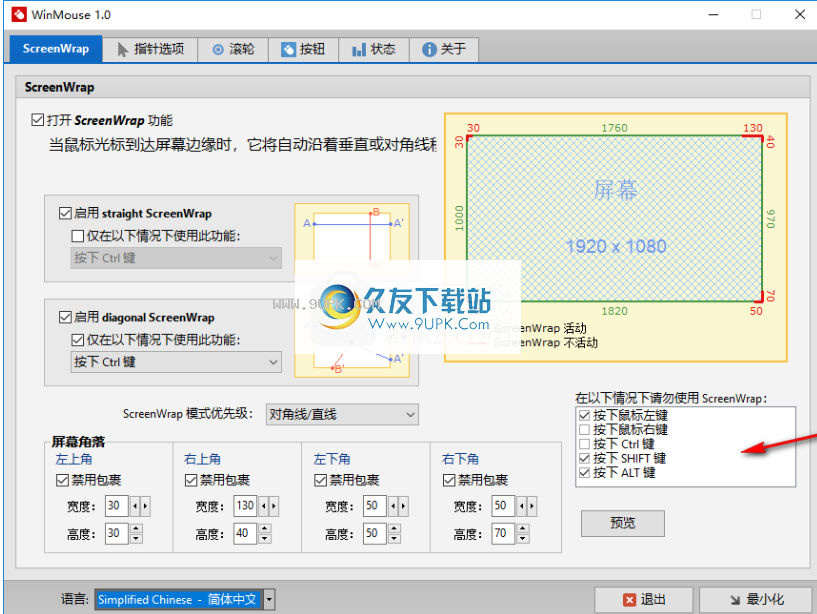This screenshot has width=817, height=614.
Task: Click right arrow of 右上角 宽度 spinner
Action: click(274, 506)
